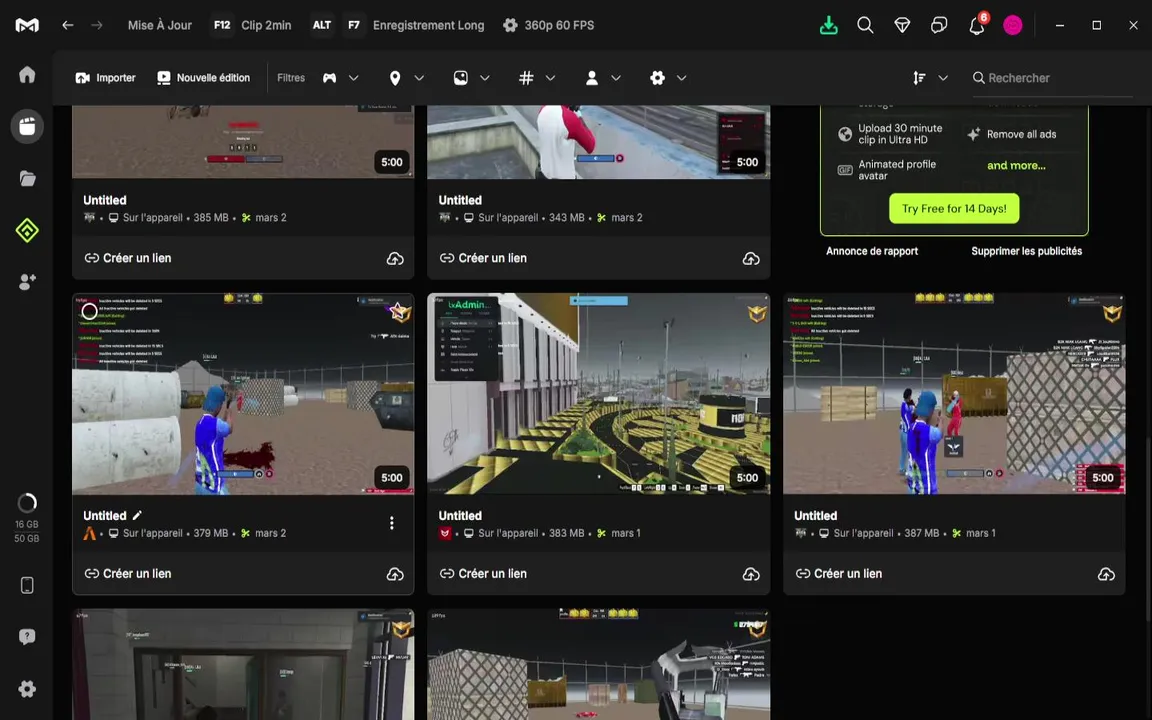Create link for 385 MB clip
Screen dimensions: 1152x720
point(128,258)
